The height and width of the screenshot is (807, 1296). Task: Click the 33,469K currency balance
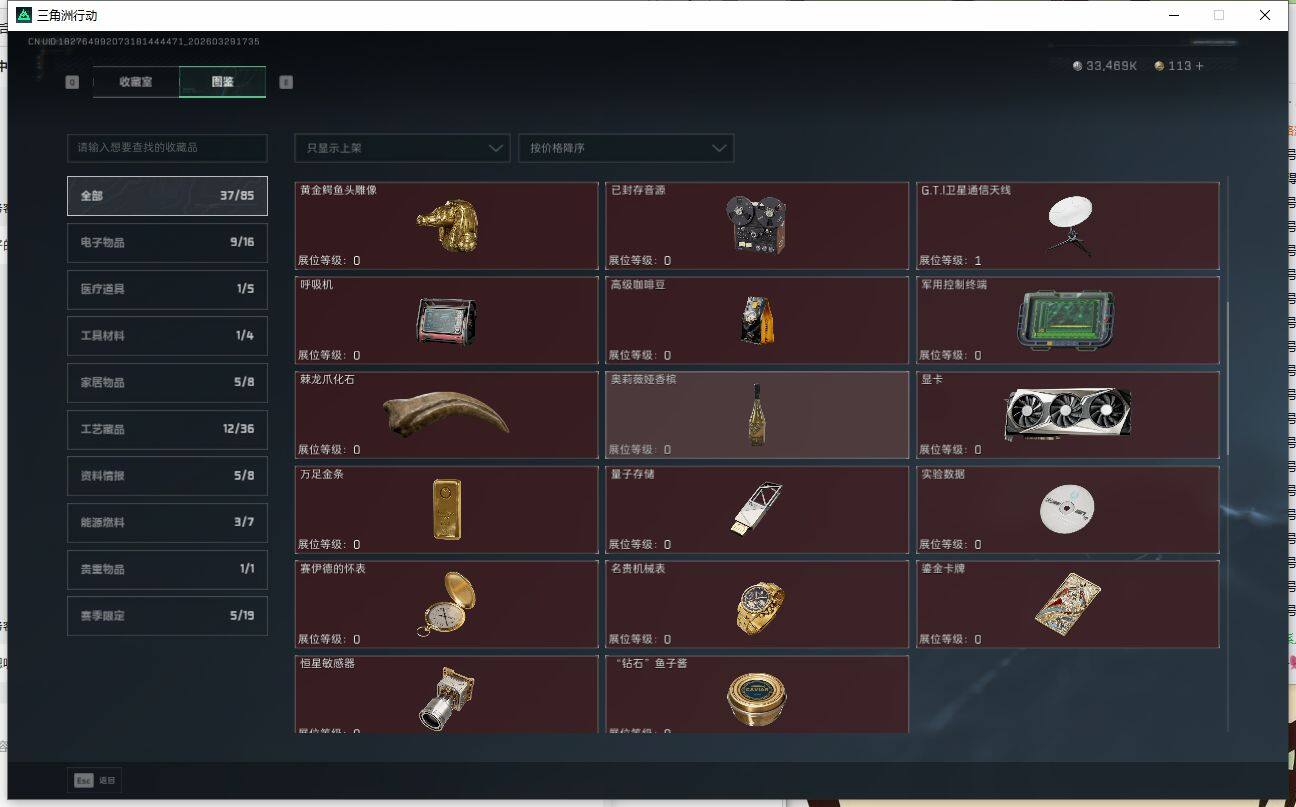(x=1105, y=66)
